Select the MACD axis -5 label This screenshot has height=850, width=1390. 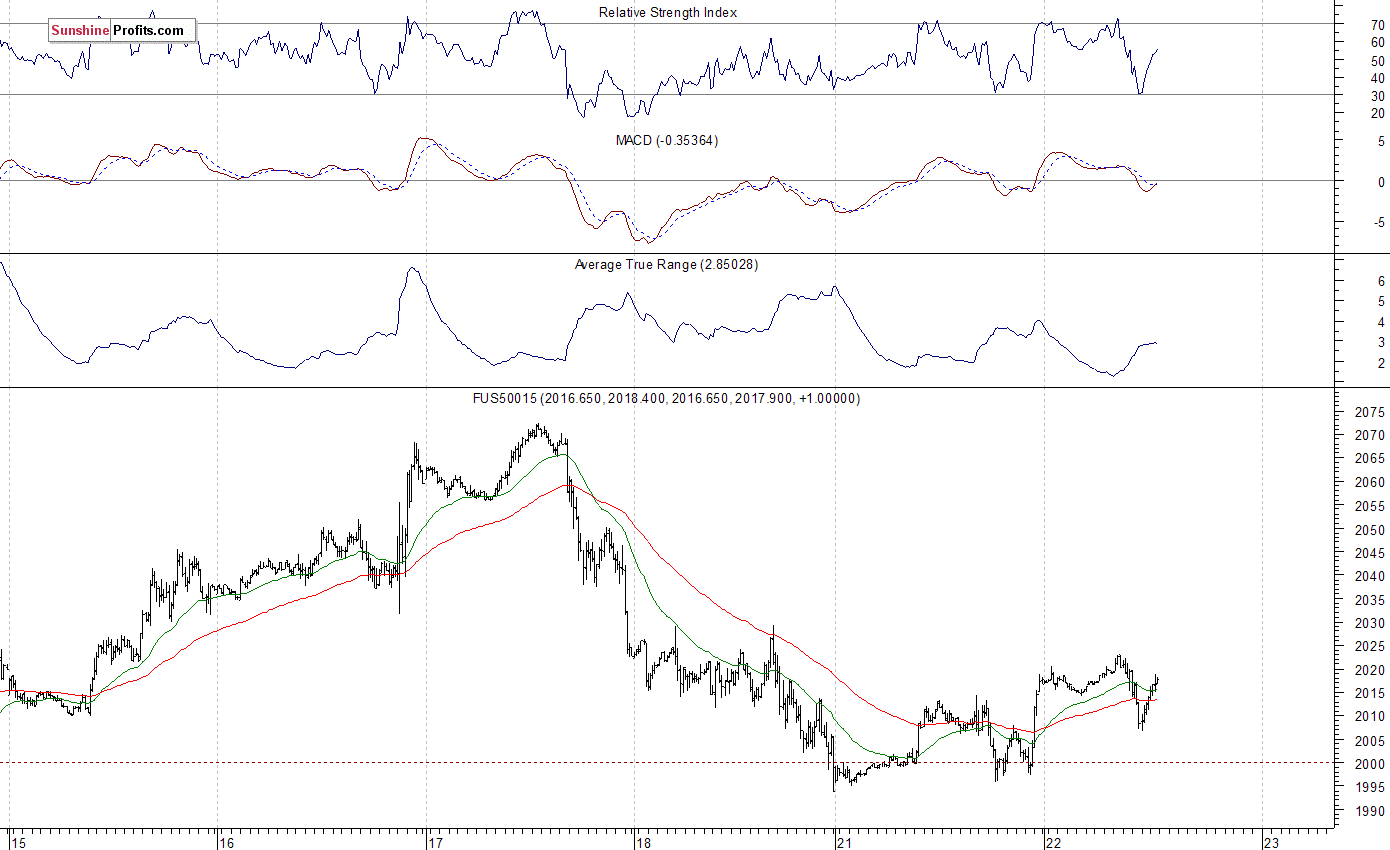coord(1379,223)
